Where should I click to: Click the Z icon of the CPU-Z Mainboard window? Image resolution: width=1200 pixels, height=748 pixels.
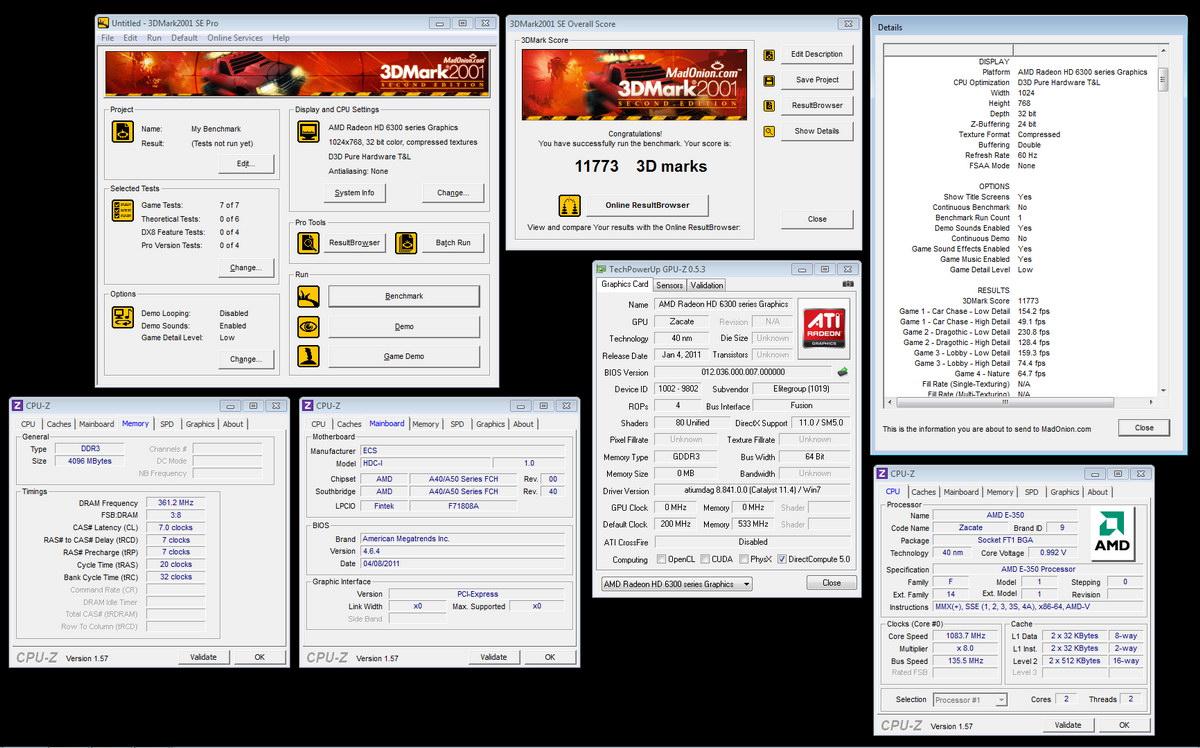tap(307, 405)
